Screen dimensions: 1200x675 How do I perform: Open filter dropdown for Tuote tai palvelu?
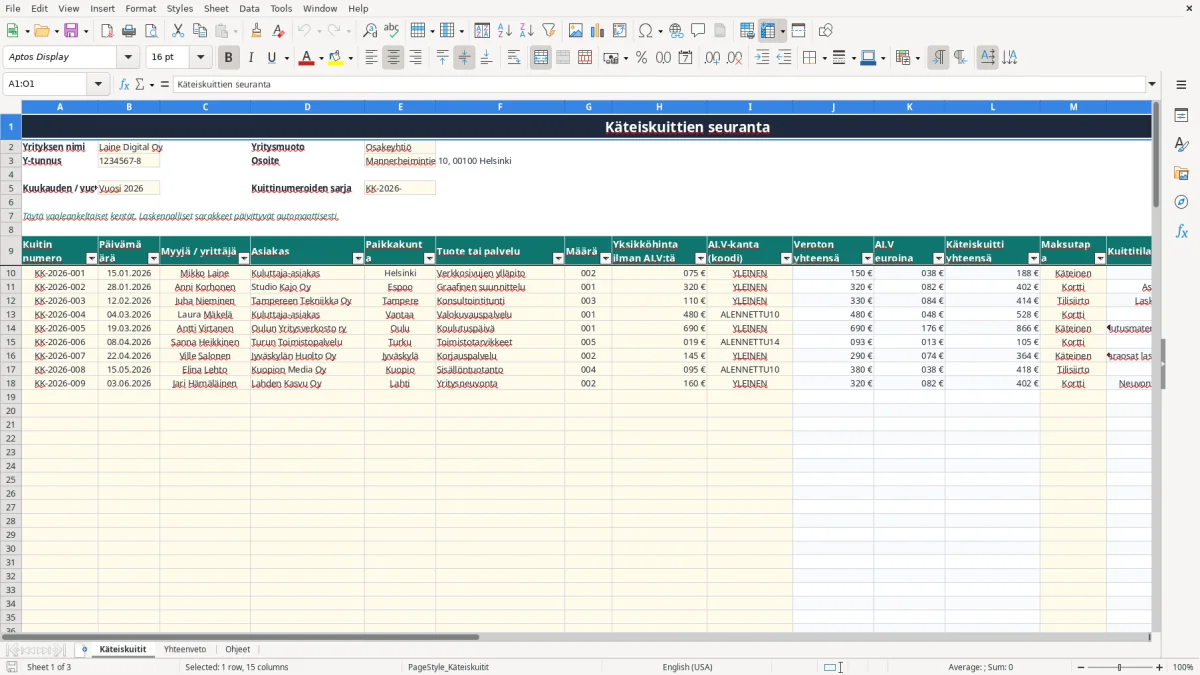557,258
